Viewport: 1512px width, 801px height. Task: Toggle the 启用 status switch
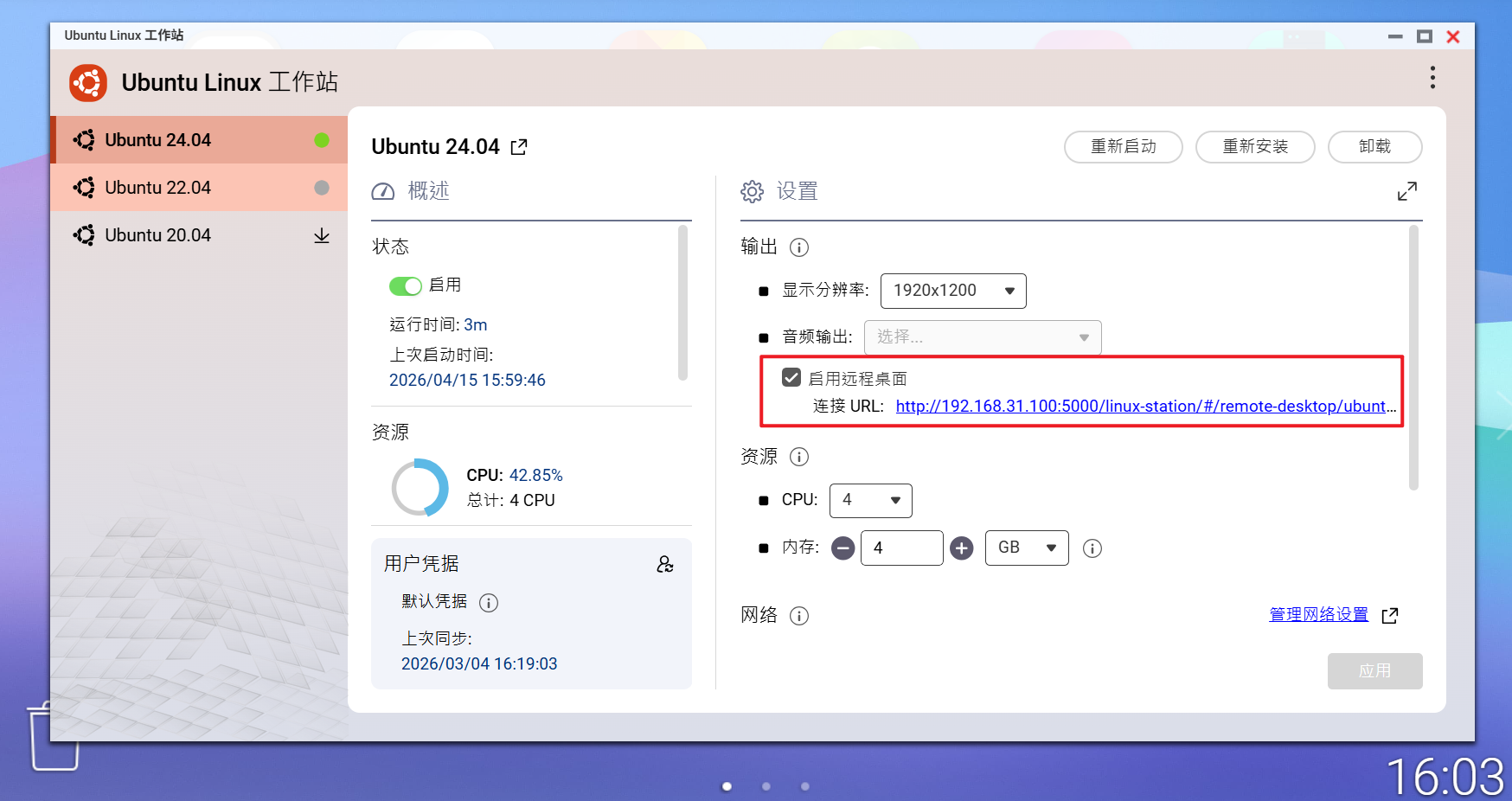pos(406,286)
